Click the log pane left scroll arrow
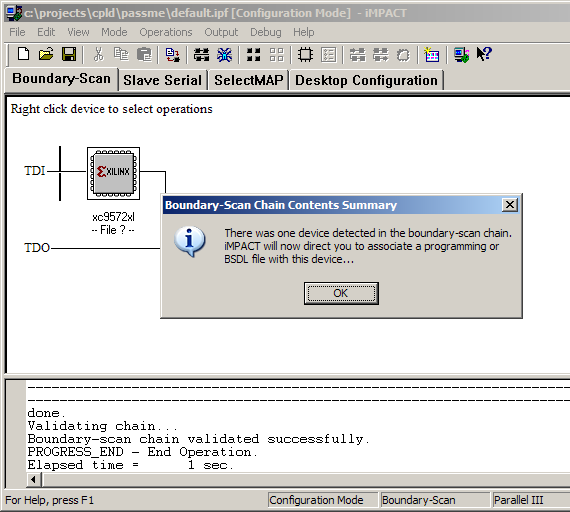This screenshot has height=512, width=570. 34,479
